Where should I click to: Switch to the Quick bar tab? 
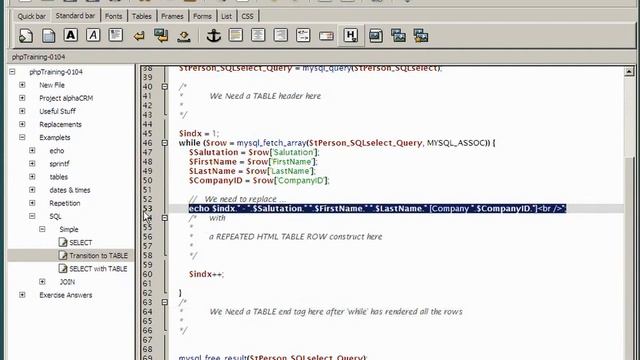pyautogui.click(x=31, y=16)
